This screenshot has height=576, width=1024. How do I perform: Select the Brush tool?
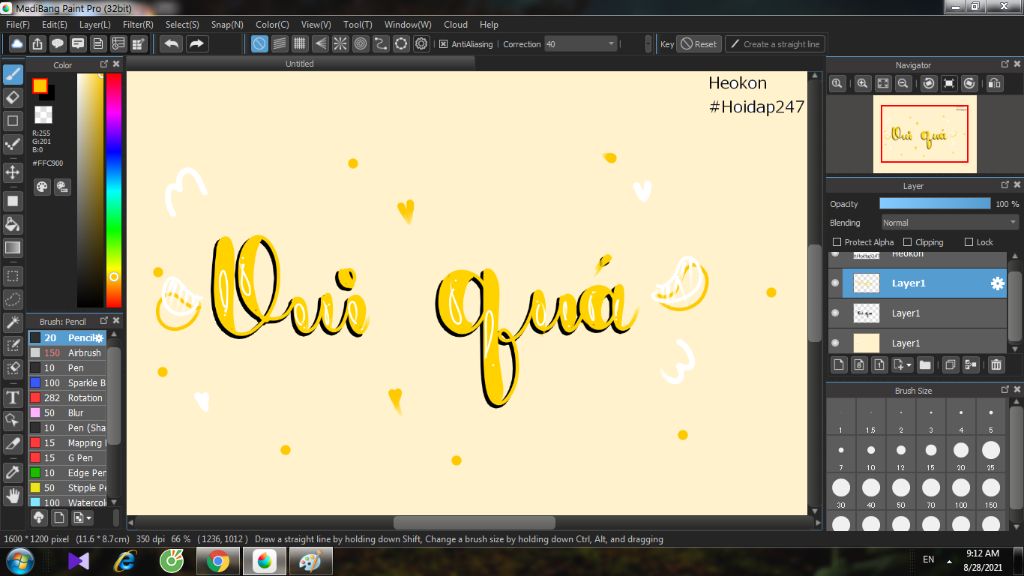point(12,74)
